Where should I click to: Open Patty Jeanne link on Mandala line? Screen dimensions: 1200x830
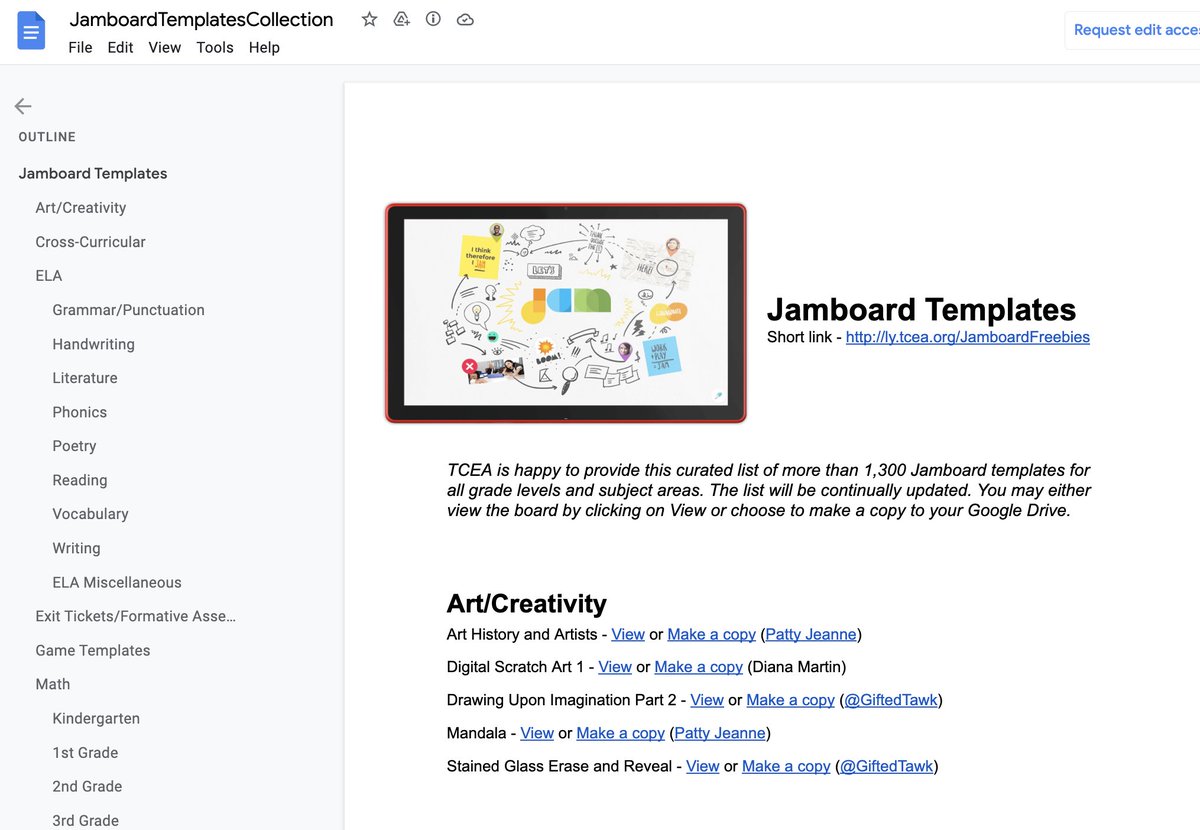[720, 733]
